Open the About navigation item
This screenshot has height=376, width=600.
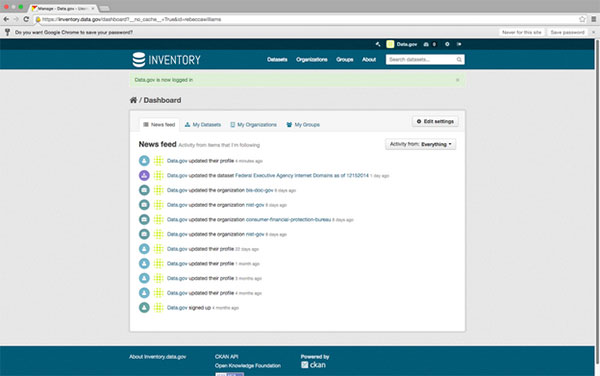click(369, 60)
